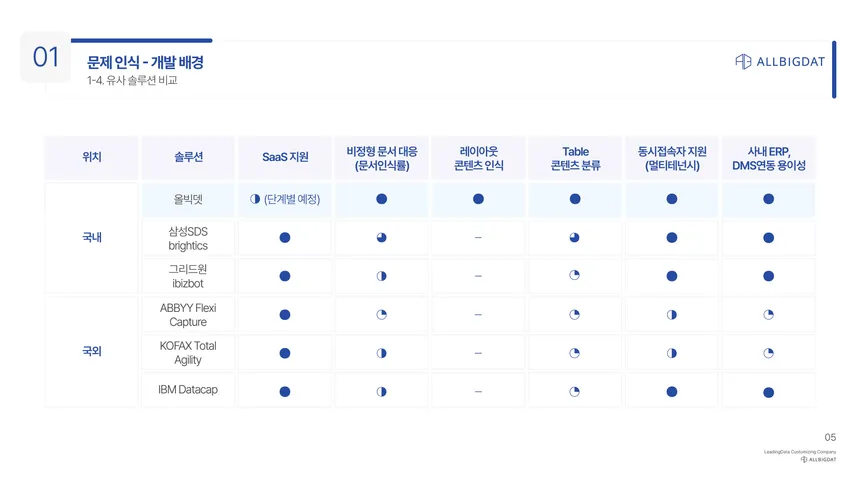Click 삼성SDS brightics SaaS 지원 full circle
The image size is (860, 484).
tap(285, 238)
